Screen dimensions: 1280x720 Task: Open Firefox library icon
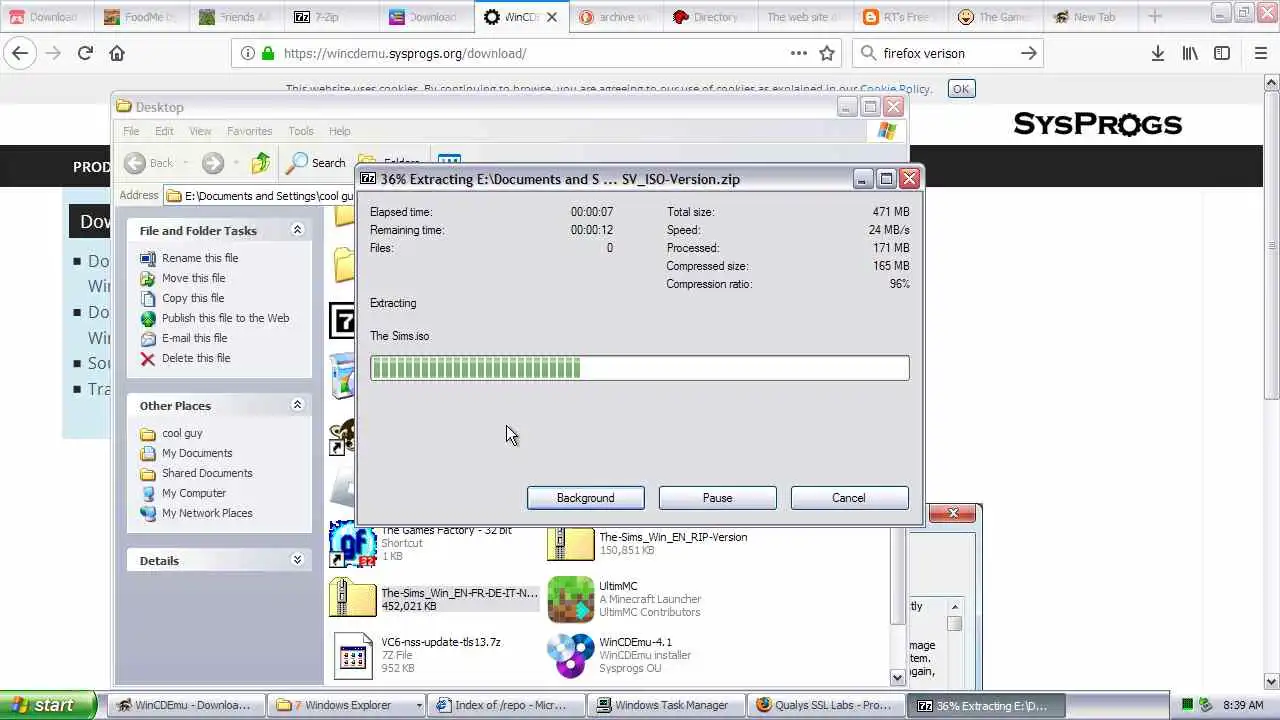coord(1189,53)
